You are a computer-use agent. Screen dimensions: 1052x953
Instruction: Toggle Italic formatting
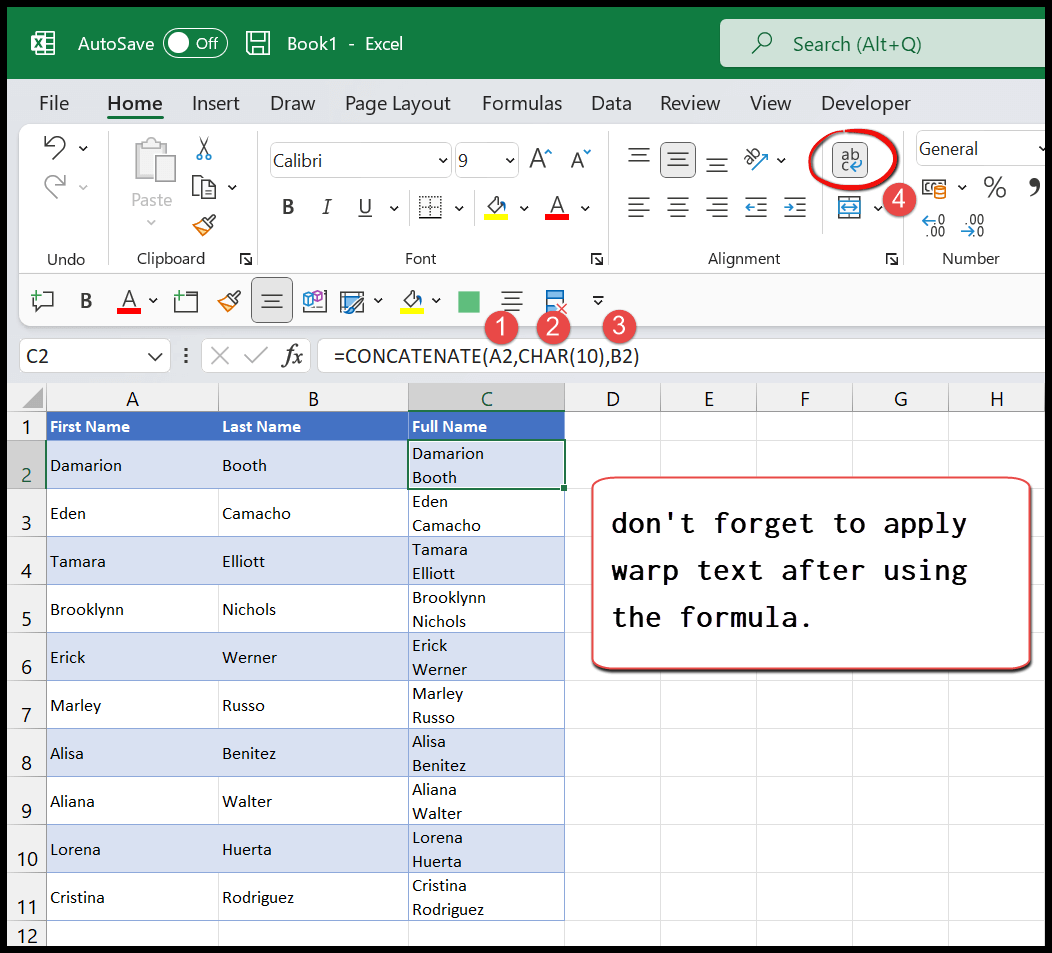click(326, 207)
